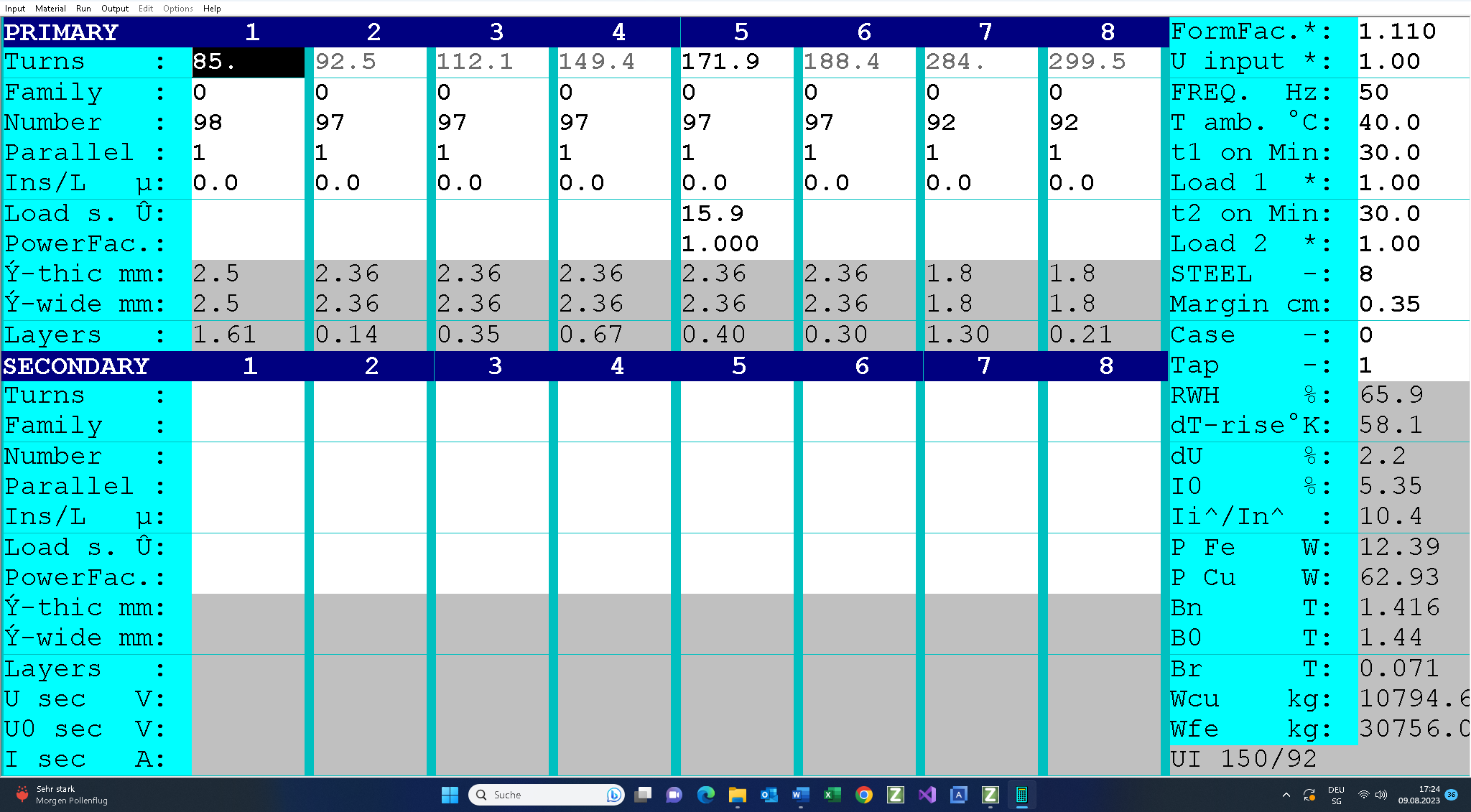
Task: Click the Bing icon in search box
Action: click(613, 795)
